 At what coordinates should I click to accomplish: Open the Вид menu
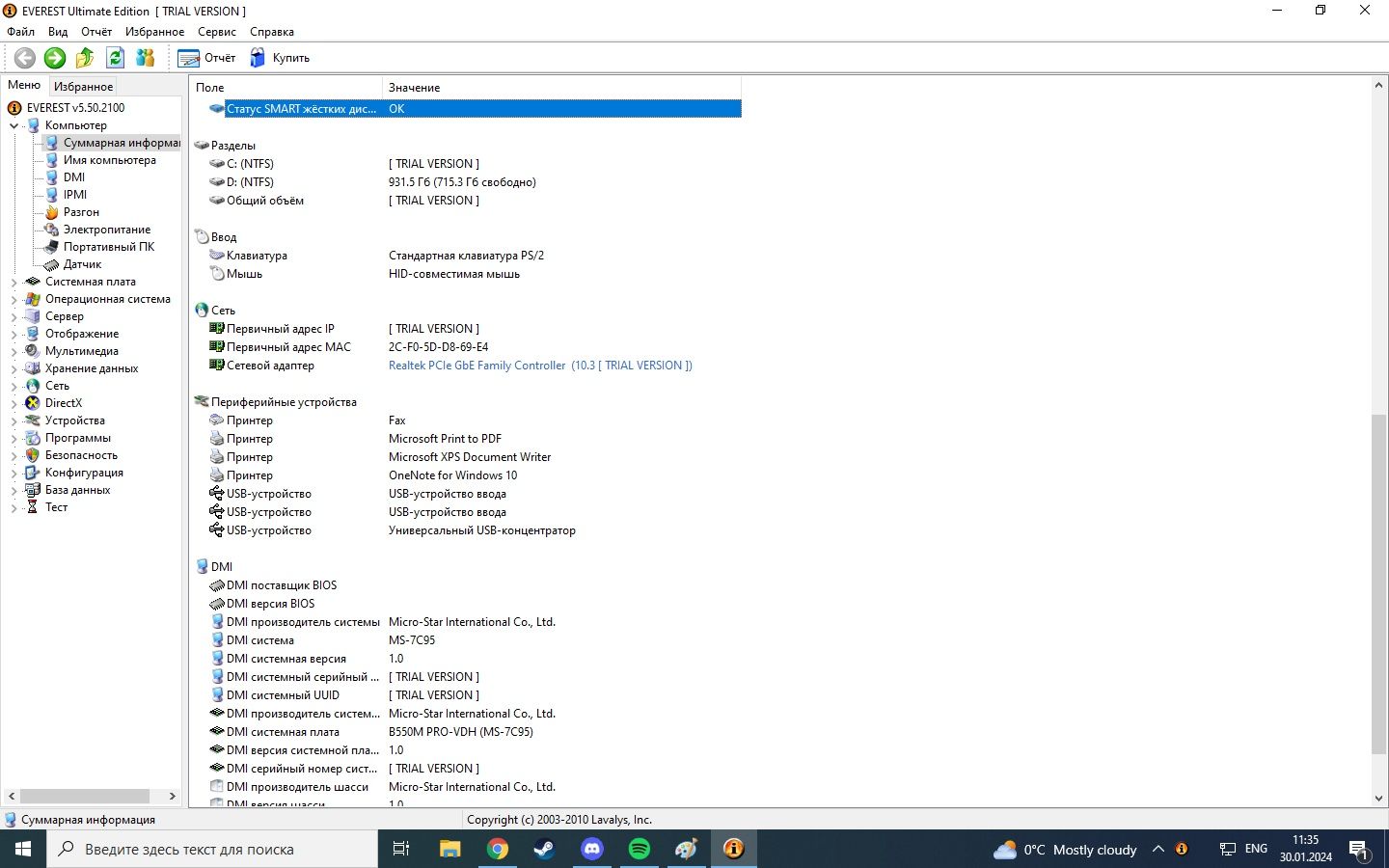click(58, 32)
